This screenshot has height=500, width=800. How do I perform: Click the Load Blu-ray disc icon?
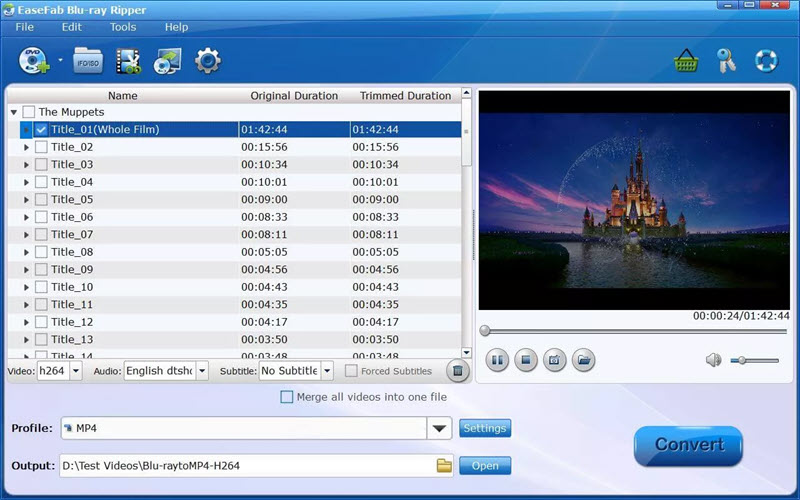pyautogui.click(x=32, y=62)
